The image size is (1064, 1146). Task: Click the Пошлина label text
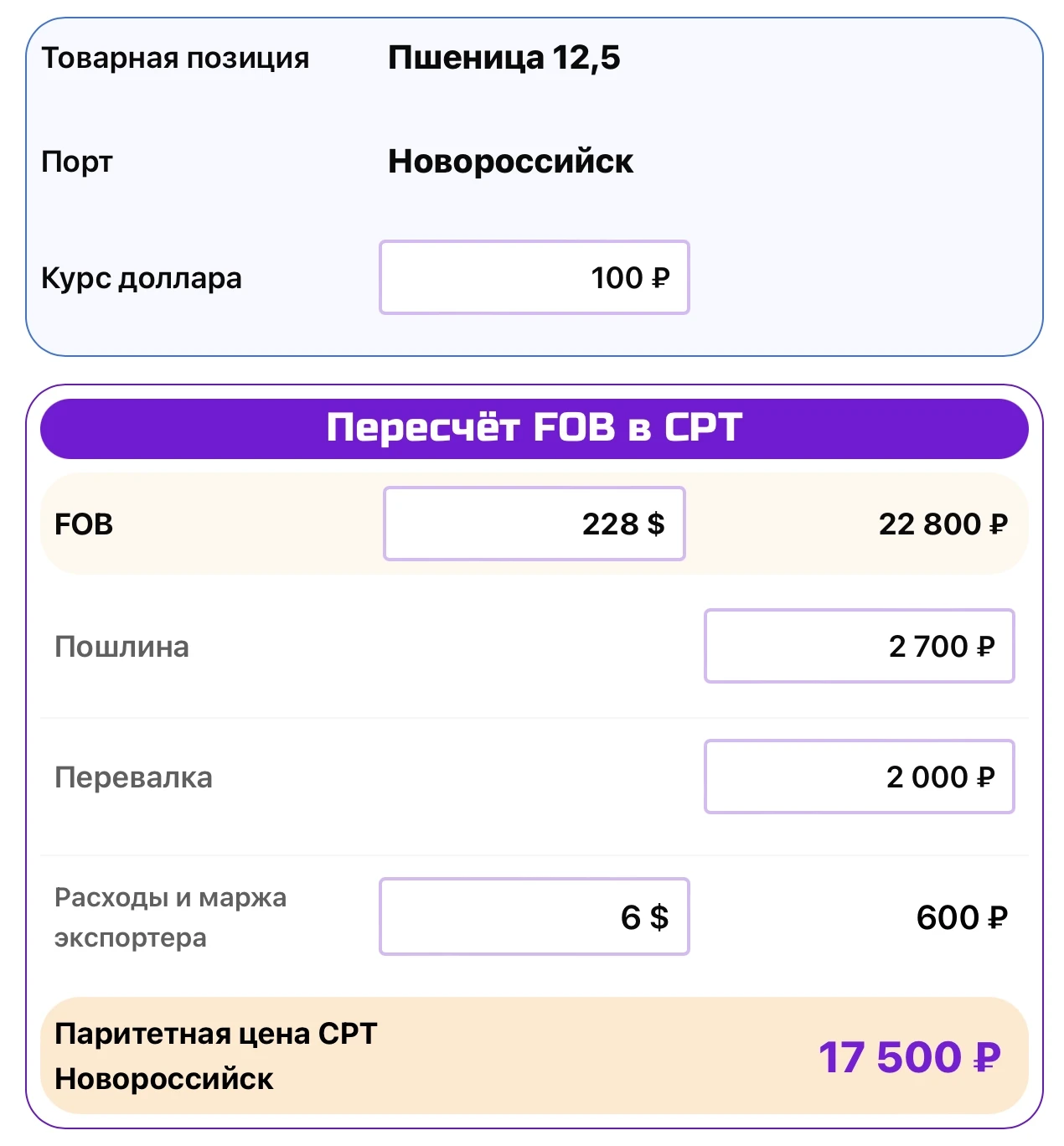(121, 647)
